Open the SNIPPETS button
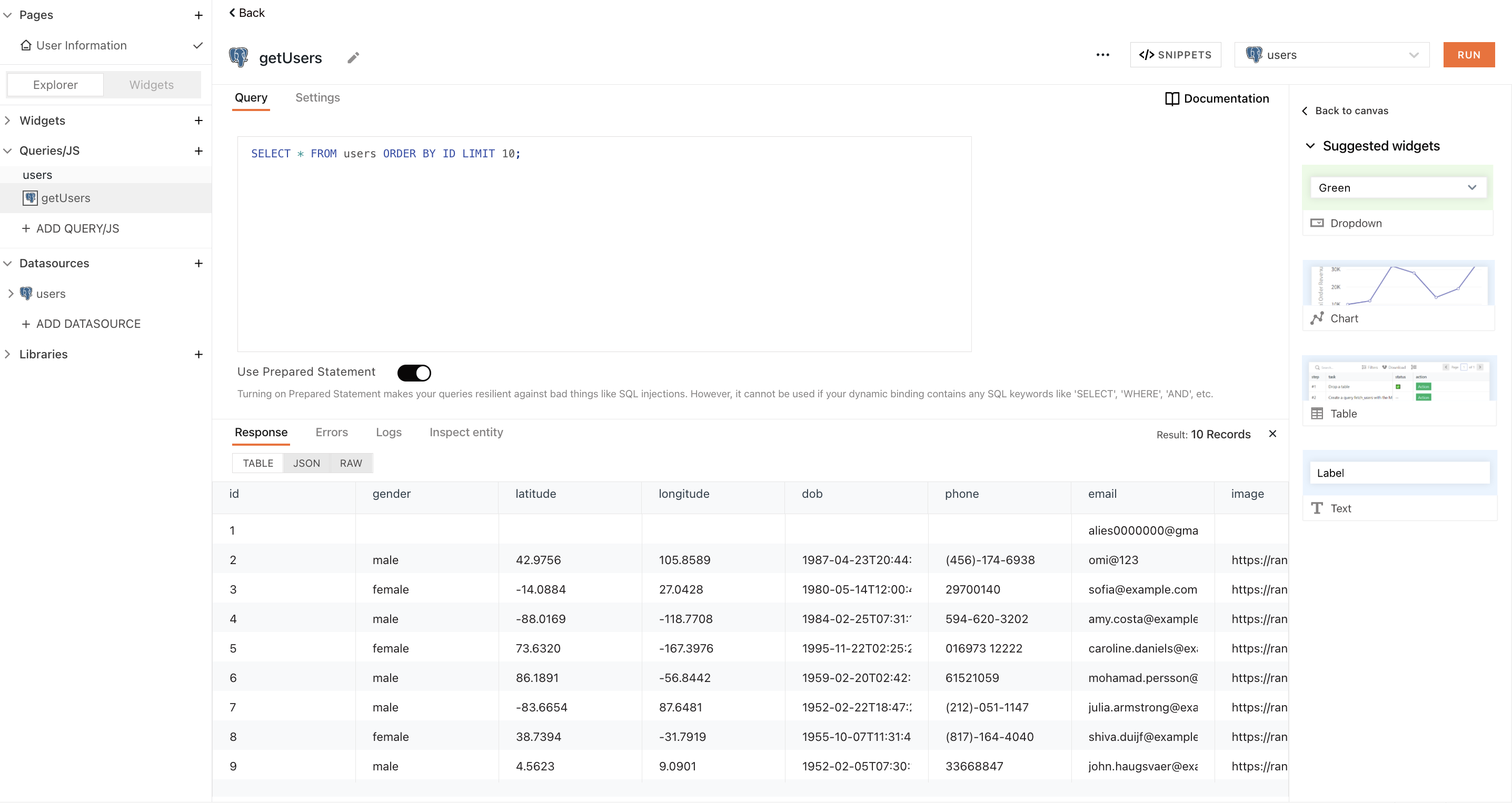This screenshot has height=803, width=1512. pyautogui.click(x=1175, y=55)
